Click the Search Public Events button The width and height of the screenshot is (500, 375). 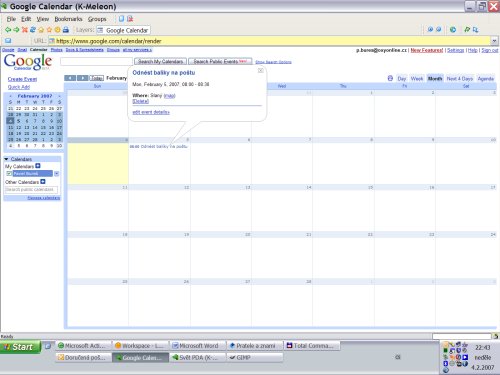pos(220,61)
